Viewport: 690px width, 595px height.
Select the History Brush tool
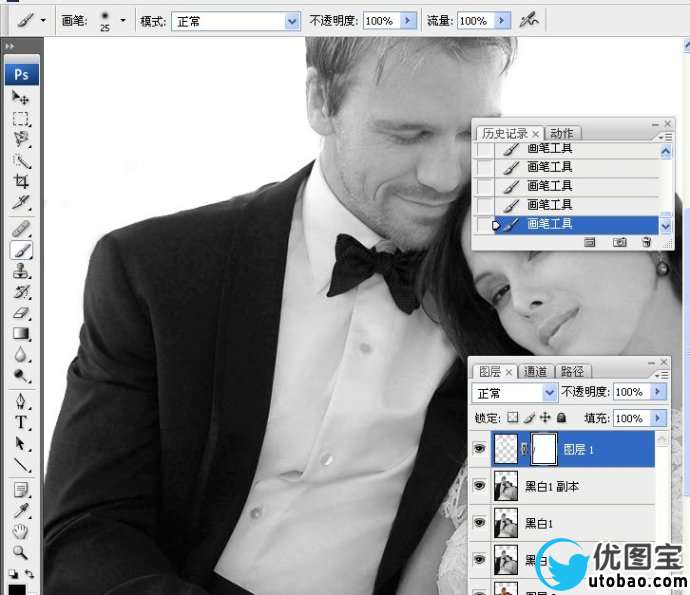coord(20,292)
